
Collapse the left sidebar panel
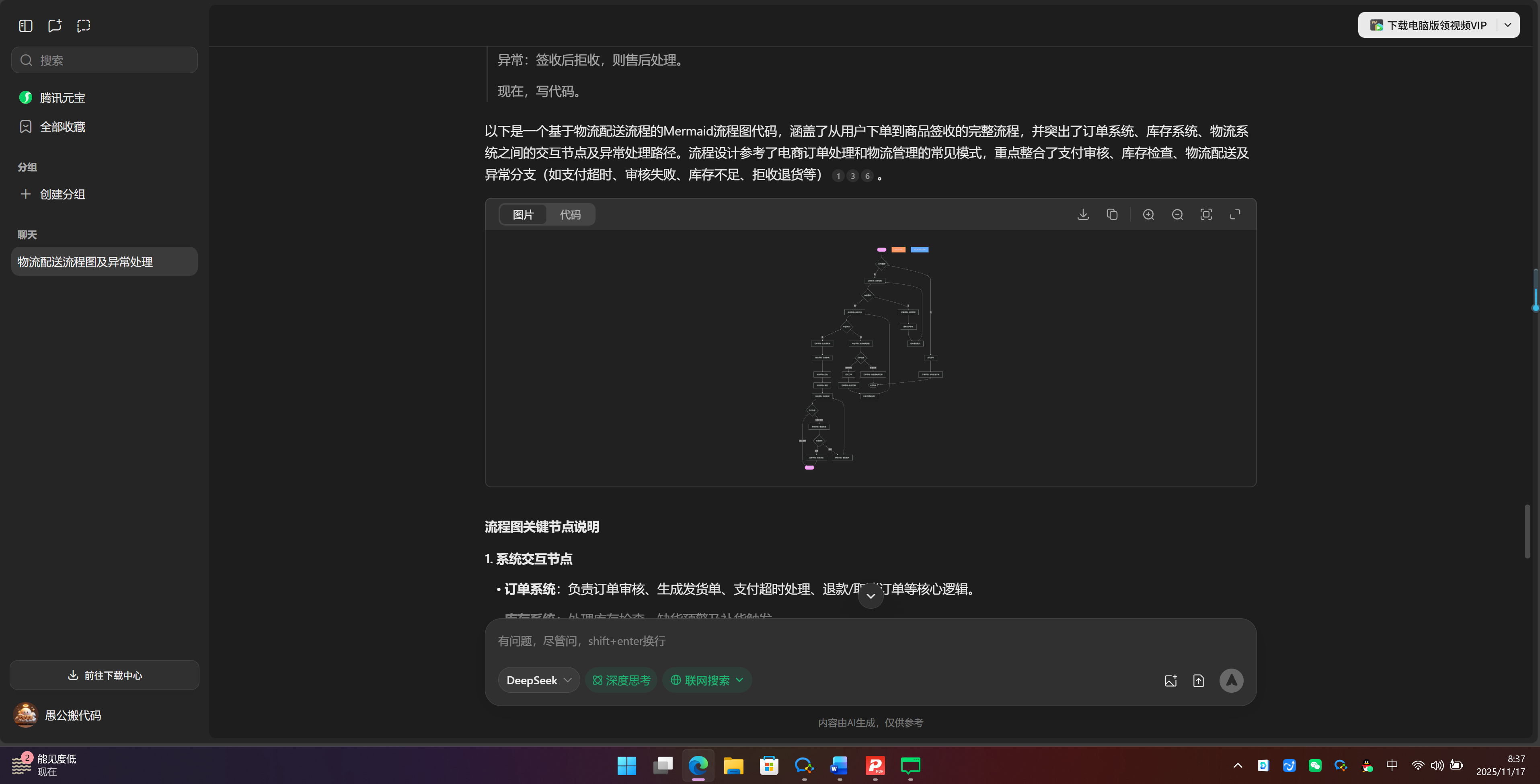point(25,26)
